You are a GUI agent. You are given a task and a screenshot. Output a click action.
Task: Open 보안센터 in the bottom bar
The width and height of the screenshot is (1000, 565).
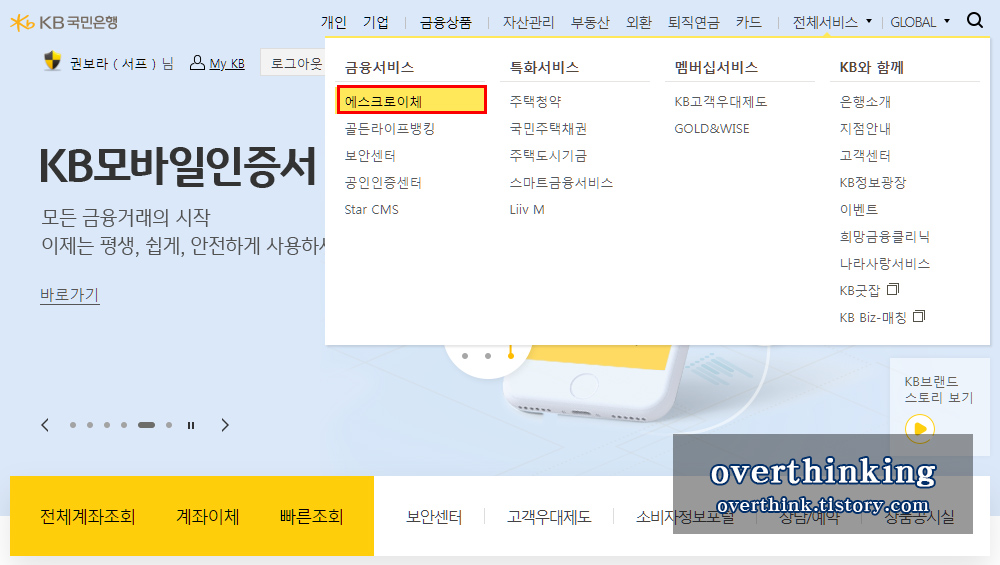tap(434, 517)
